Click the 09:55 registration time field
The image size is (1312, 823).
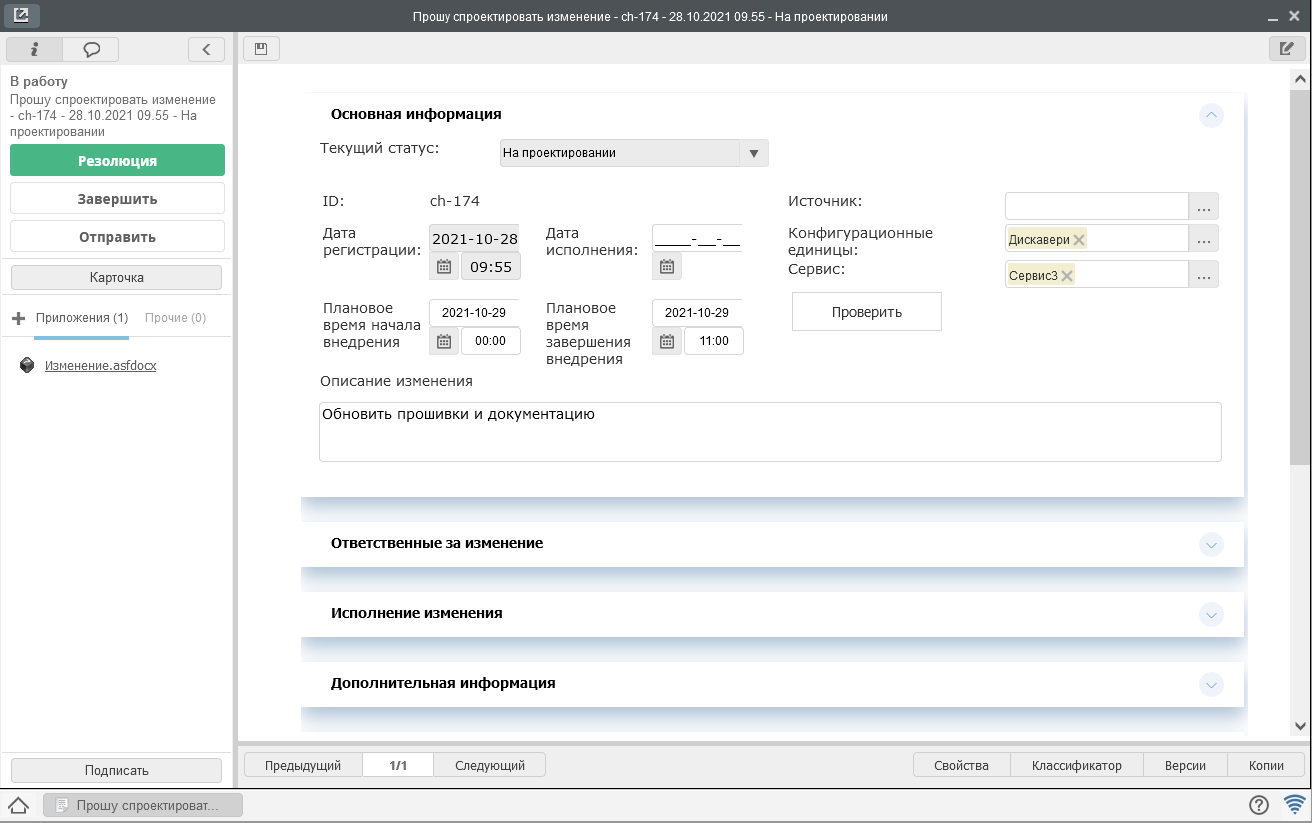[491, 267]
